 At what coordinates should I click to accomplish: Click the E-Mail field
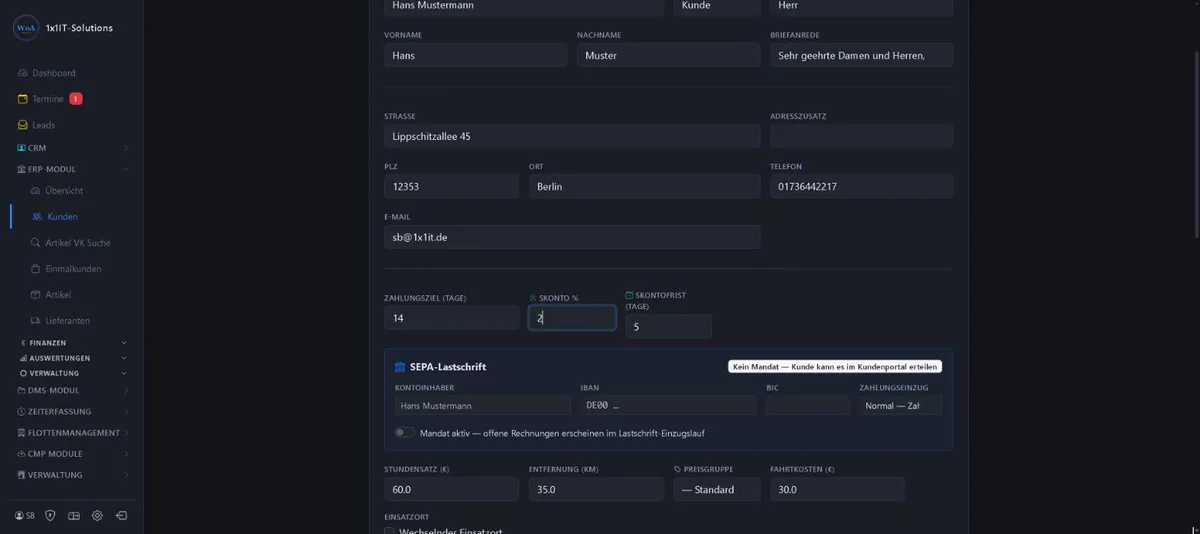pyautogui.click(x=572, y=237)
